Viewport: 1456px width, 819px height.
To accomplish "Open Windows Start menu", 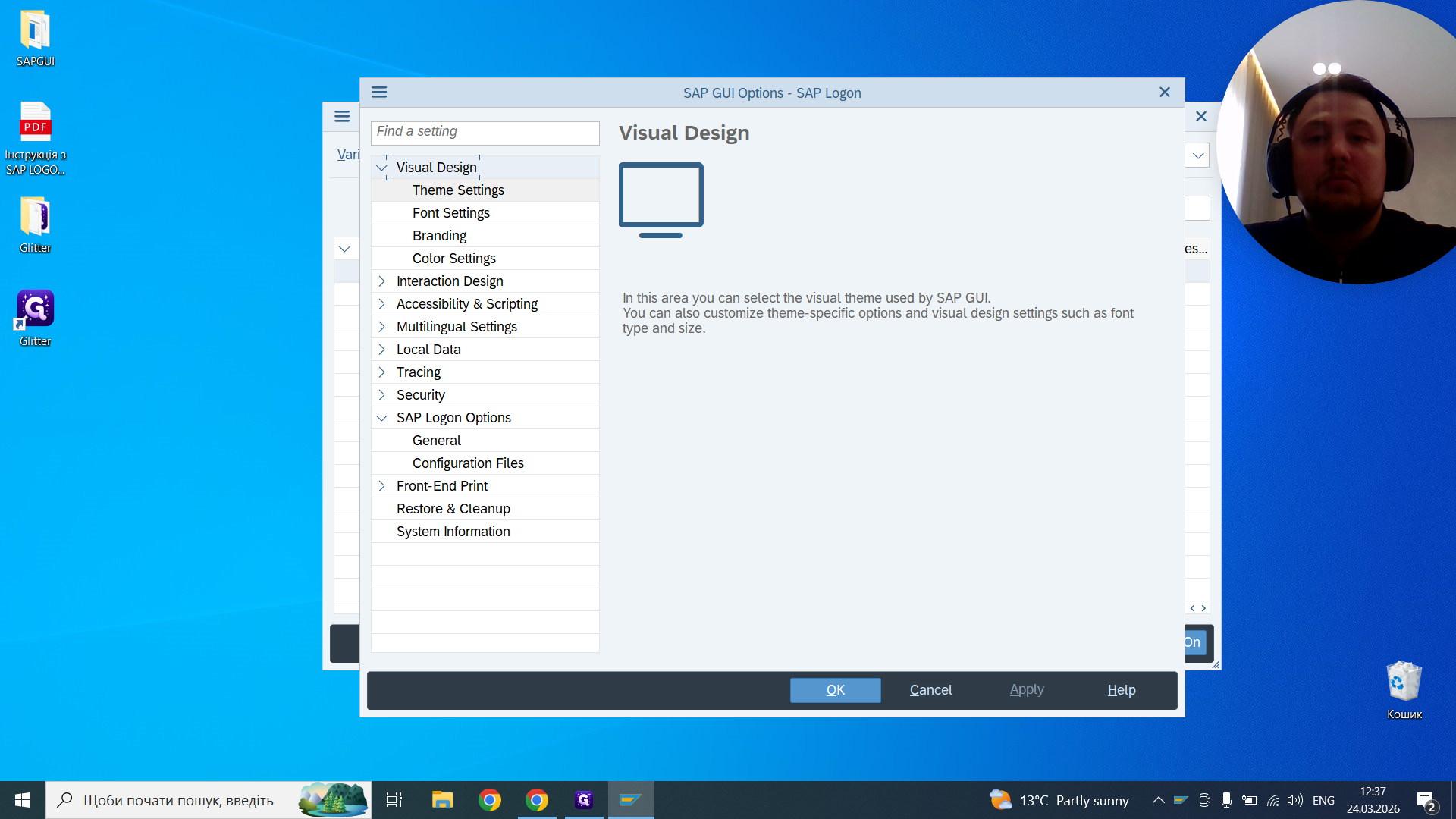I will click(x=23, y=800).
